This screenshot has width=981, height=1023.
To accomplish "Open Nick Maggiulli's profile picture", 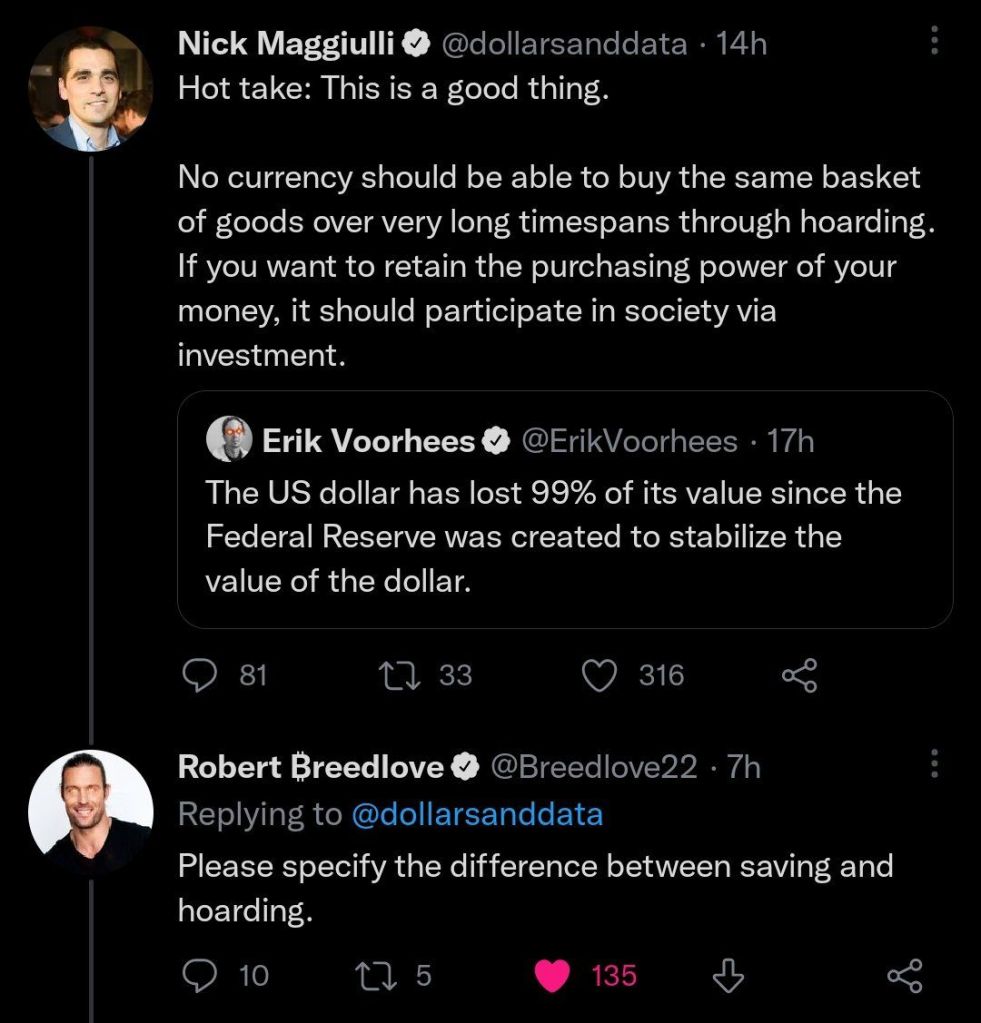I will [90, 89].
